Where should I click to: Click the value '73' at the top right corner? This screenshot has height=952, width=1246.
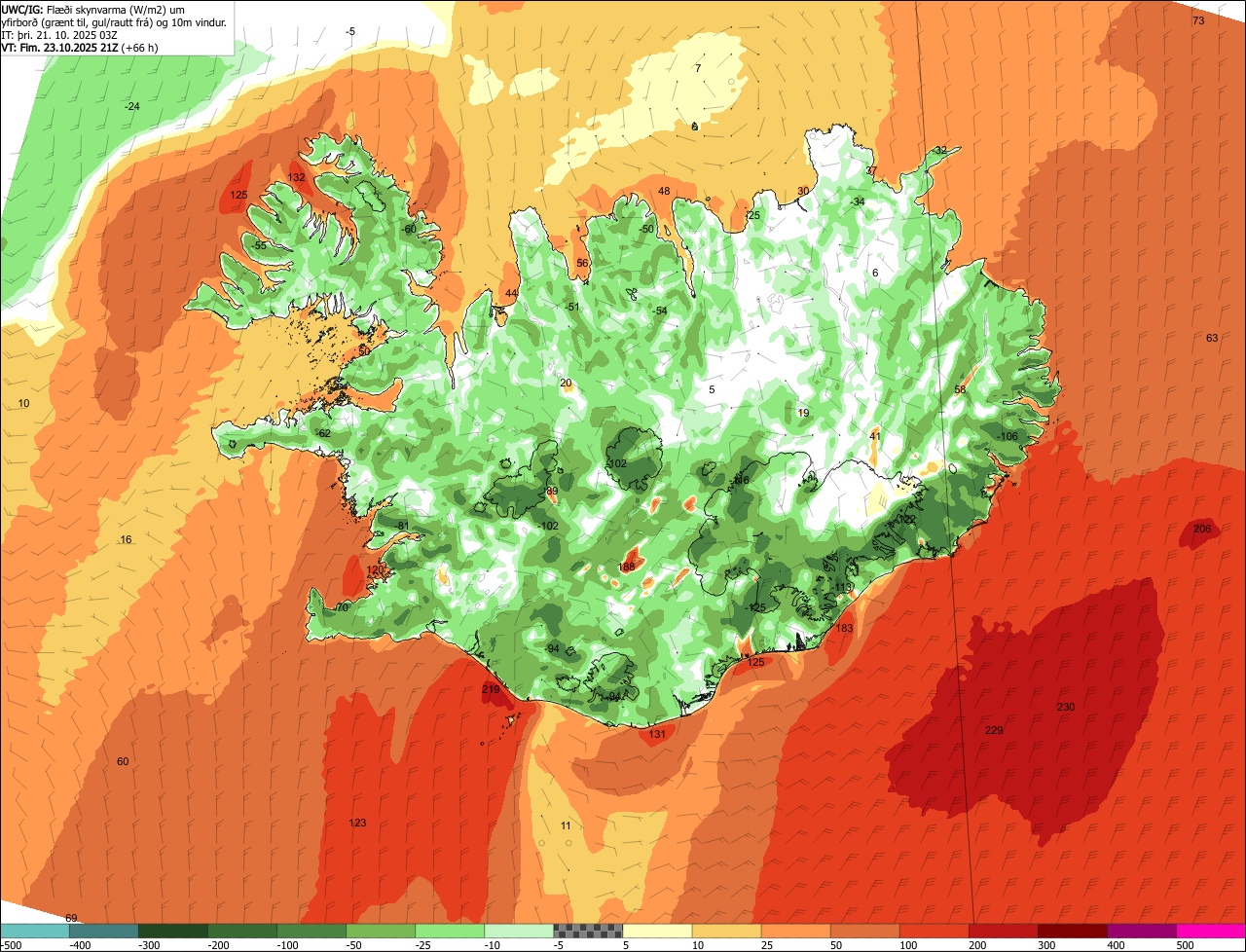[1198, 20]
